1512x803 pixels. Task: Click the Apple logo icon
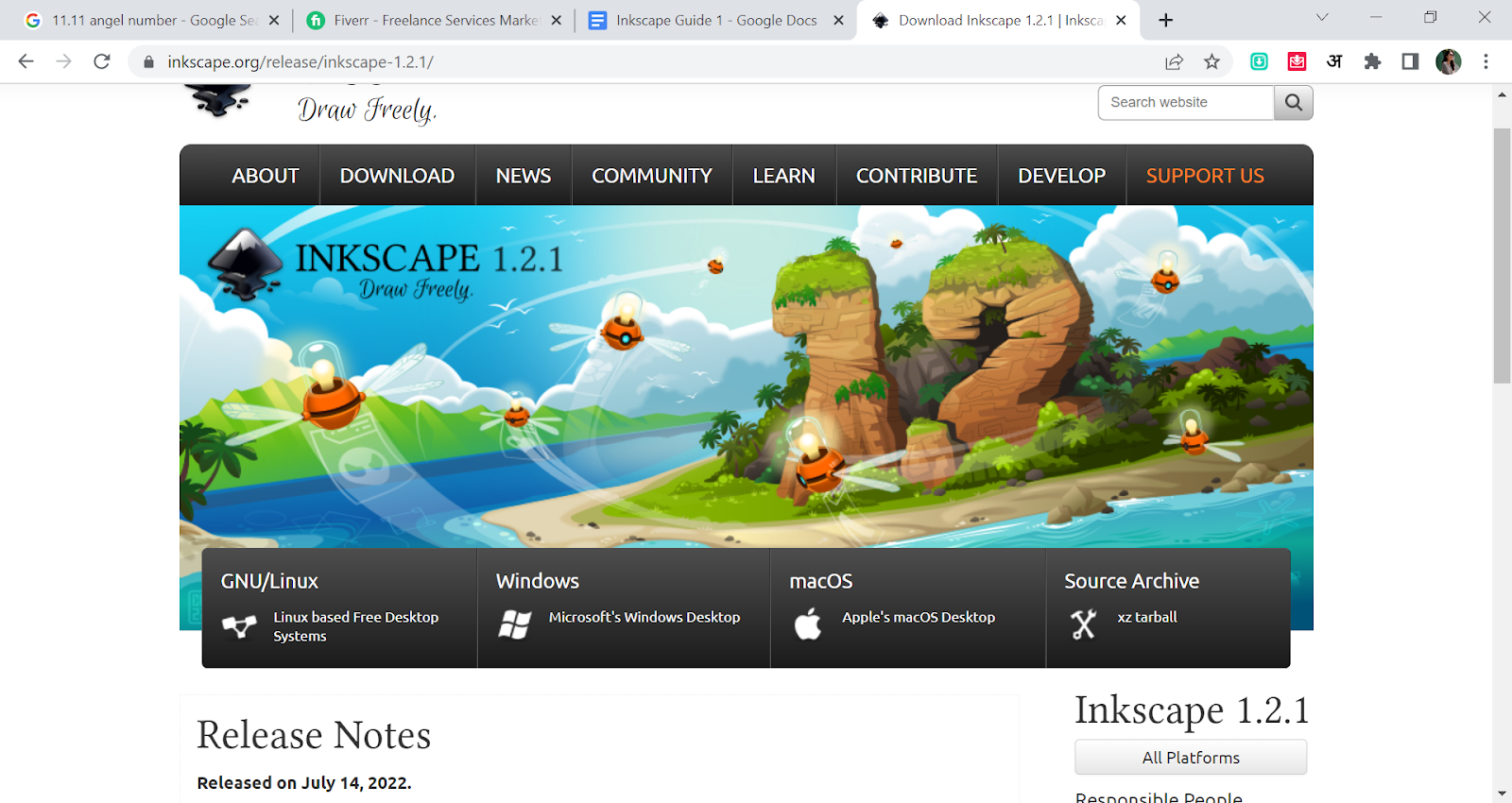(x=808, y=624)
